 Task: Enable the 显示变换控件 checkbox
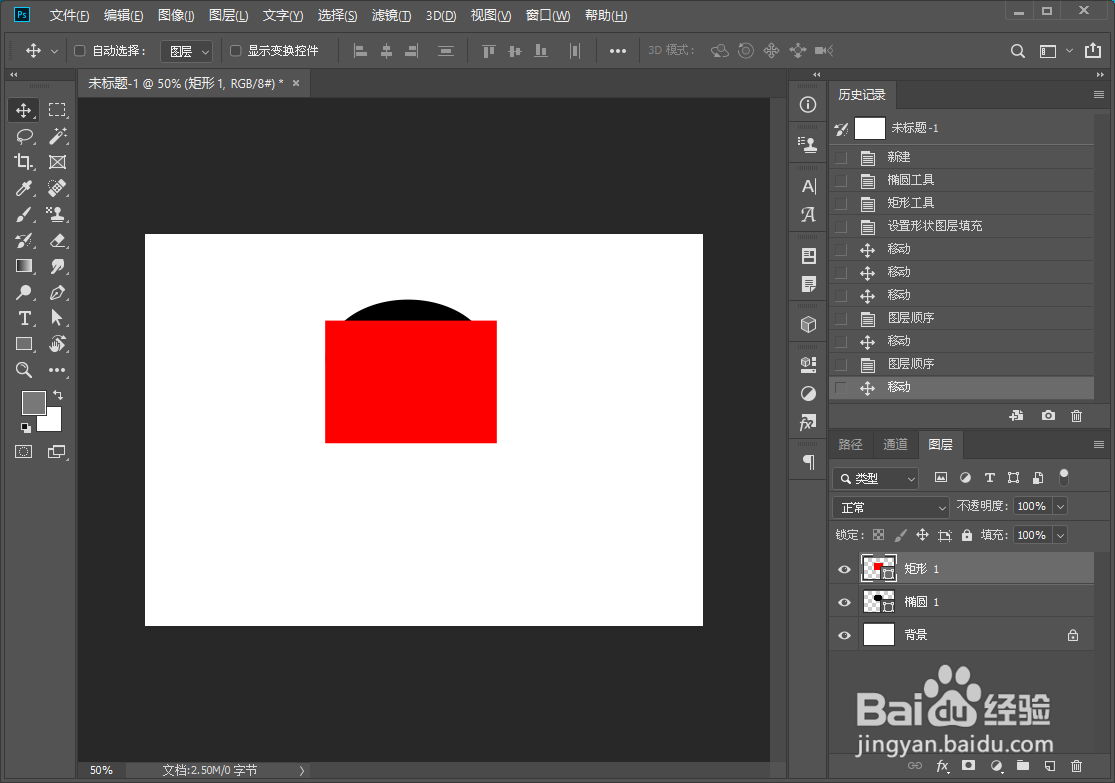click(235, 50)
